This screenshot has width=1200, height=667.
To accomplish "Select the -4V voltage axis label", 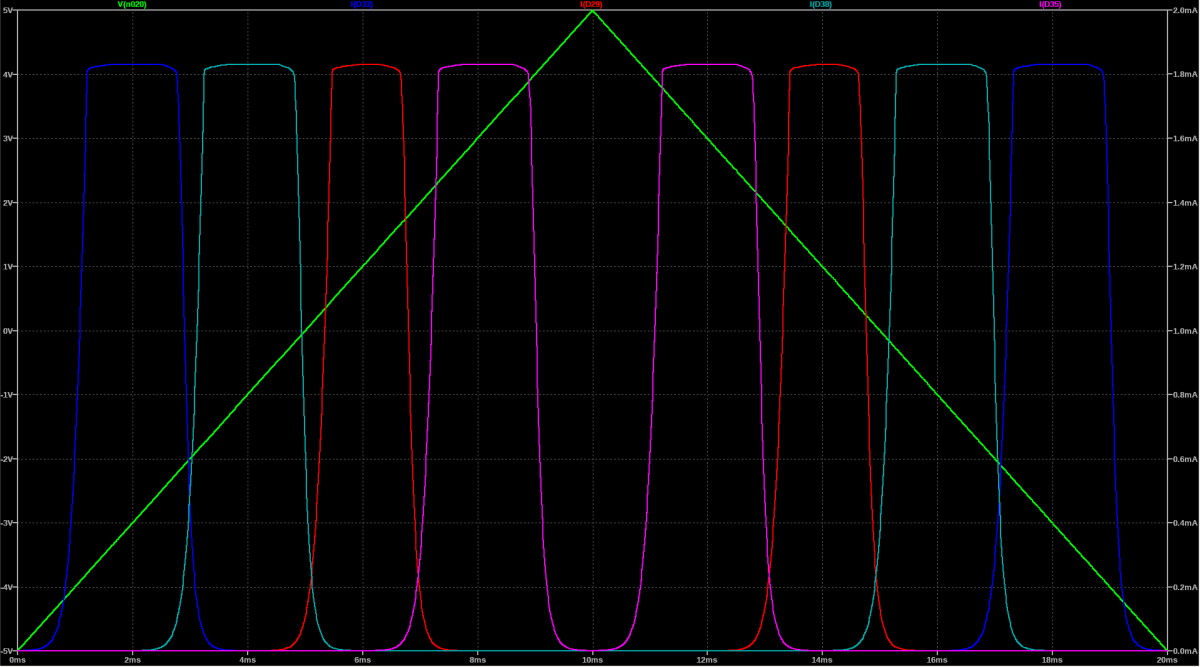I will [7, 586].
